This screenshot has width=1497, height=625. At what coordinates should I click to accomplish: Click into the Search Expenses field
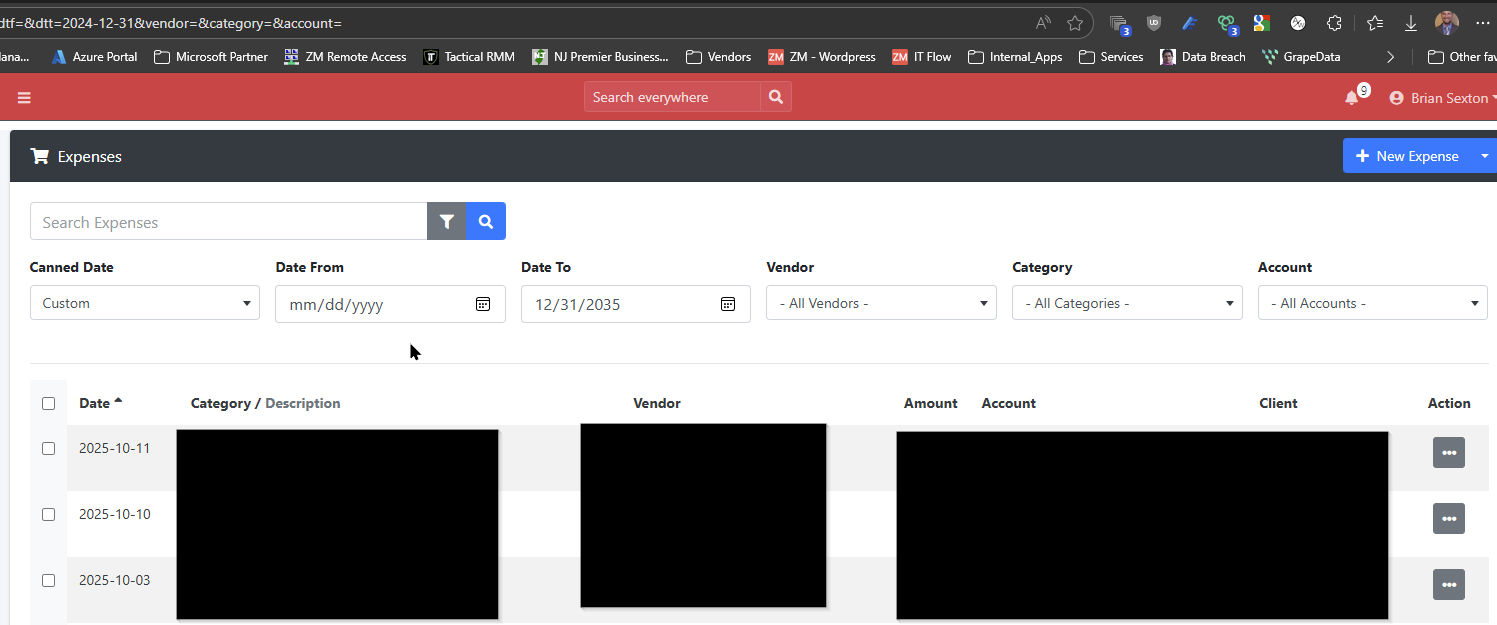point(228,222)
